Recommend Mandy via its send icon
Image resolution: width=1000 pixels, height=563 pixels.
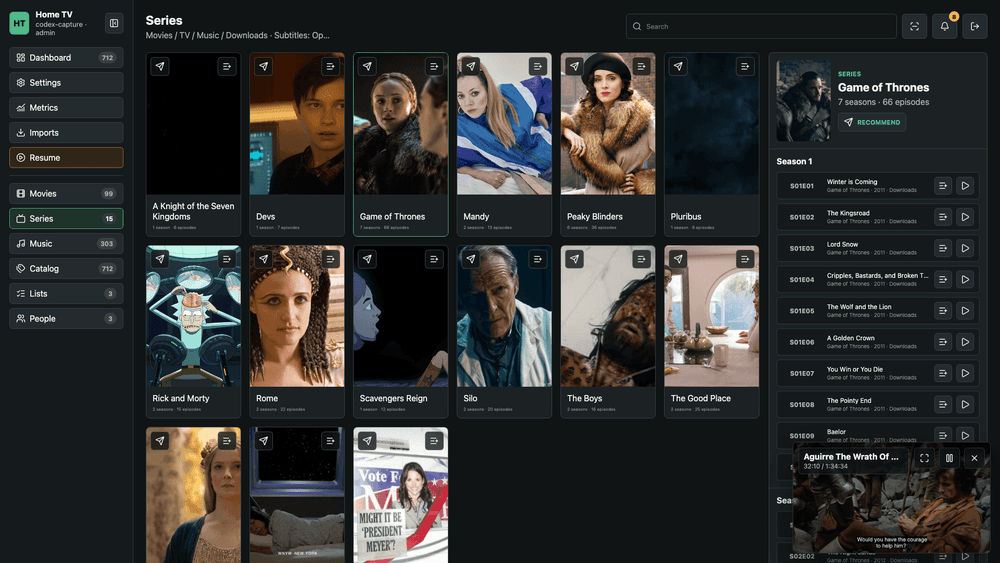(471, 66)
